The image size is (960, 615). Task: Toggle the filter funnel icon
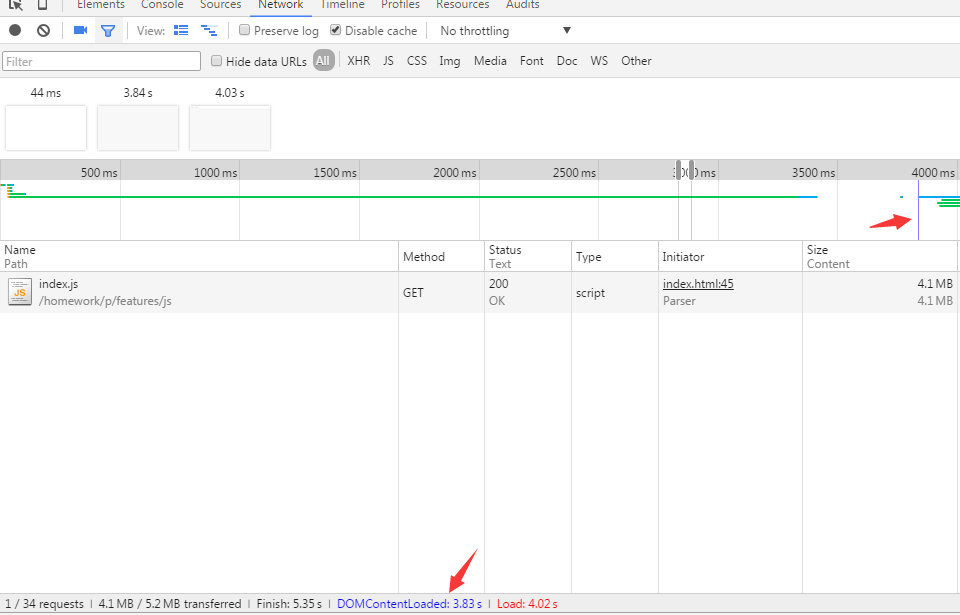coord(107,31)
